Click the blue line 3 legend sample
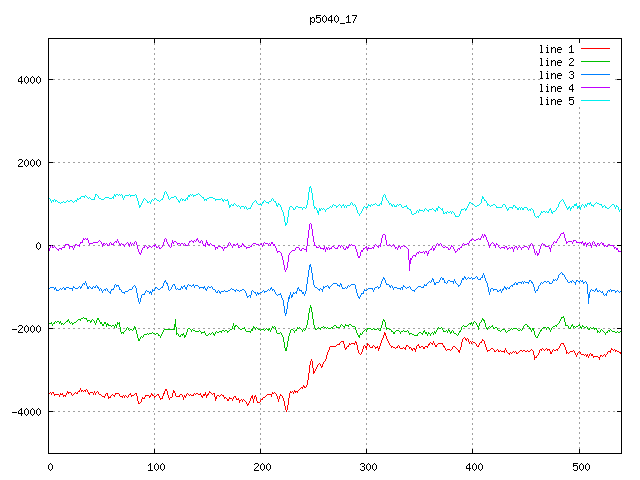 (x=595, y=75)
